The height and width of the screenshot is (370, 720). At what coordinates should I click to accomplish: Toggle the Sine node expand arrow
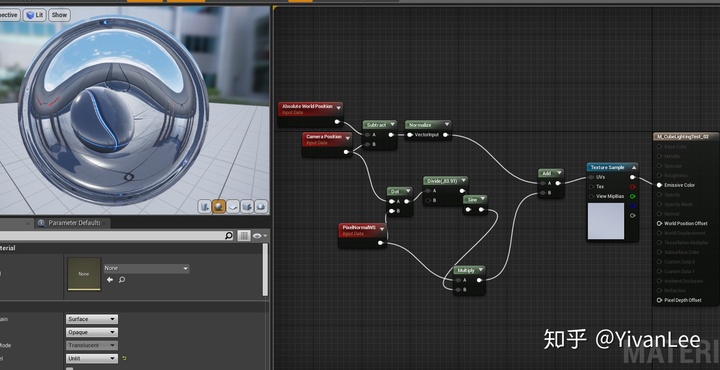click(484, 200)
